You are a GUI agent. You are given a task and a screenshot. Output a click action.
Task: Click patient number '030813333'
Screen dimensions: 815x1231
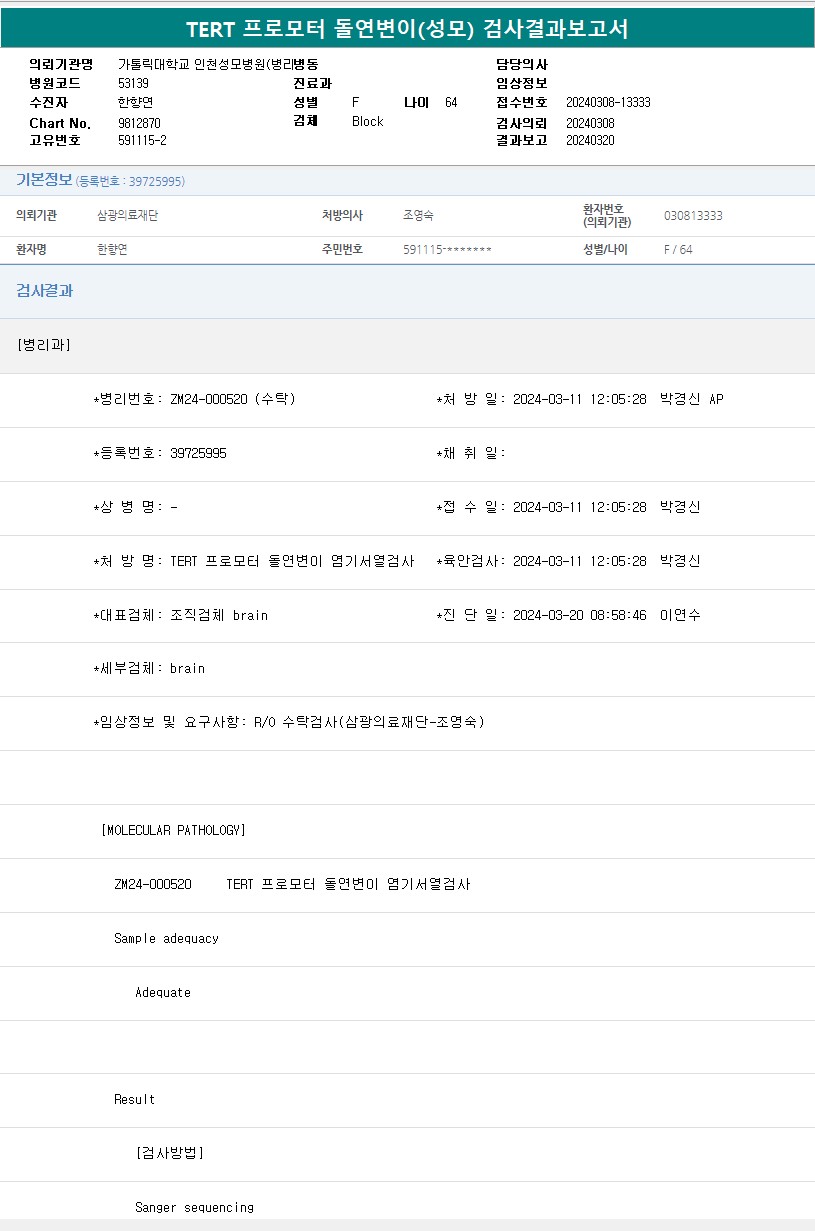[693, 216]
